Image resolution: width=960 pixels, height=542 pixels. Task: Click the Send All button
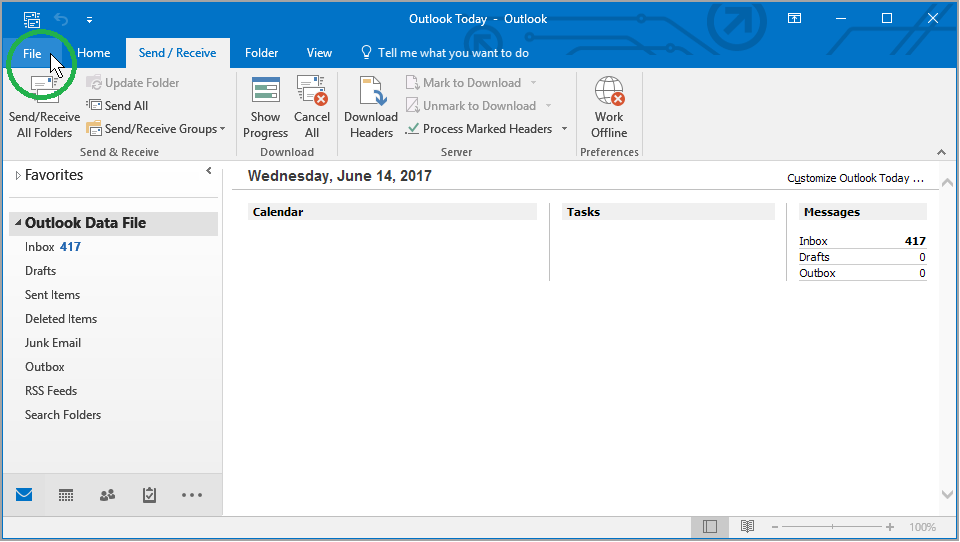point(118,106)
